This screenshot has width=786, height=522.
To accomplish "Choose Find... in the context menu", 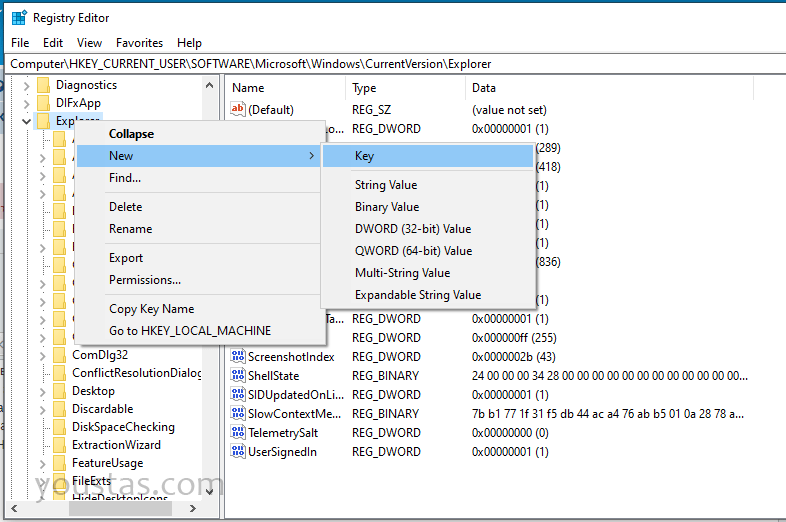I will click(198, 178).
